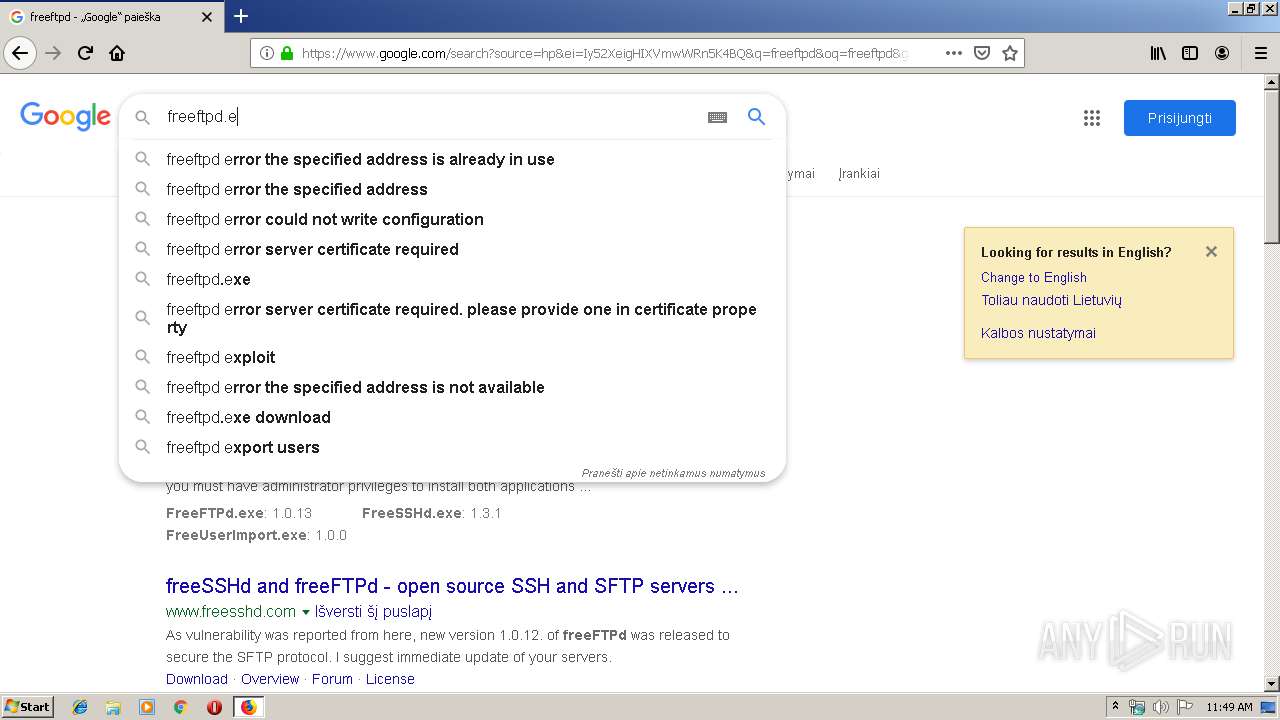Screen dimensions: 1280x720
Task: Expand the www.freesshd.com result dropdown arrow
Action: pyautogui.click(x=306, y=612)
